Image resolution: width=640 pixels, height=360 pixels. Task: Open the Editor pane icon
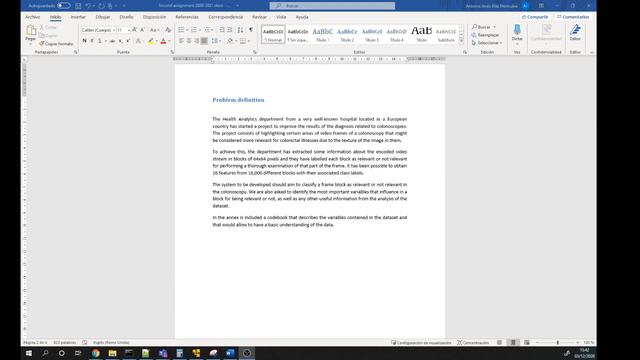575,30
